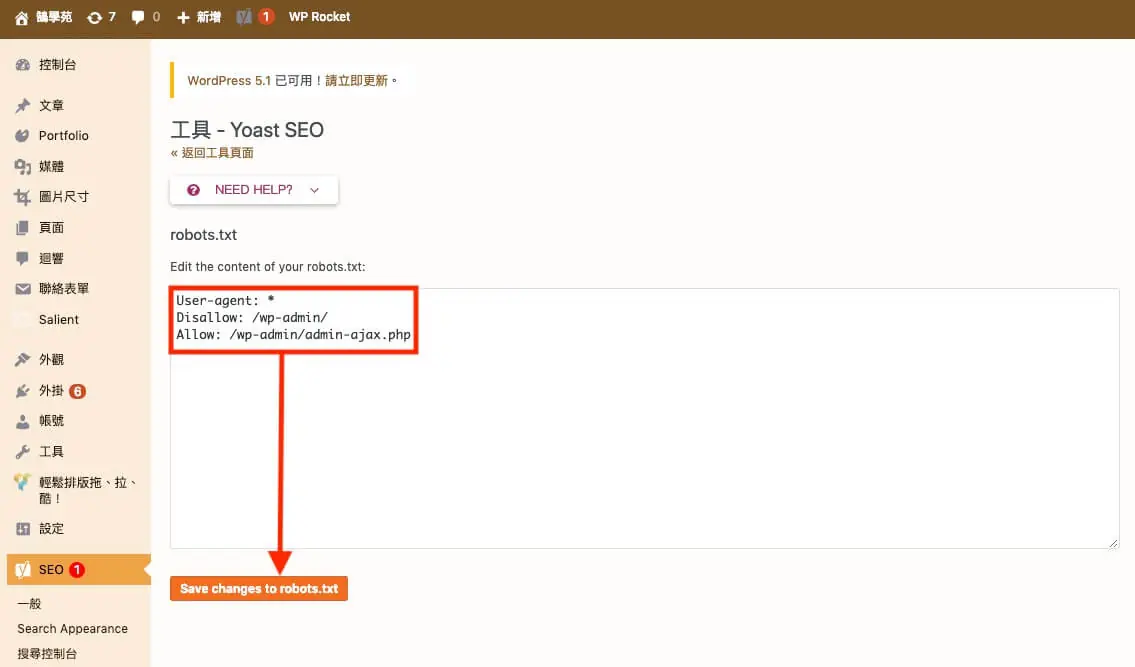
Task: Open the Yoast icon in admin bar
Action: tap(244, 17)
